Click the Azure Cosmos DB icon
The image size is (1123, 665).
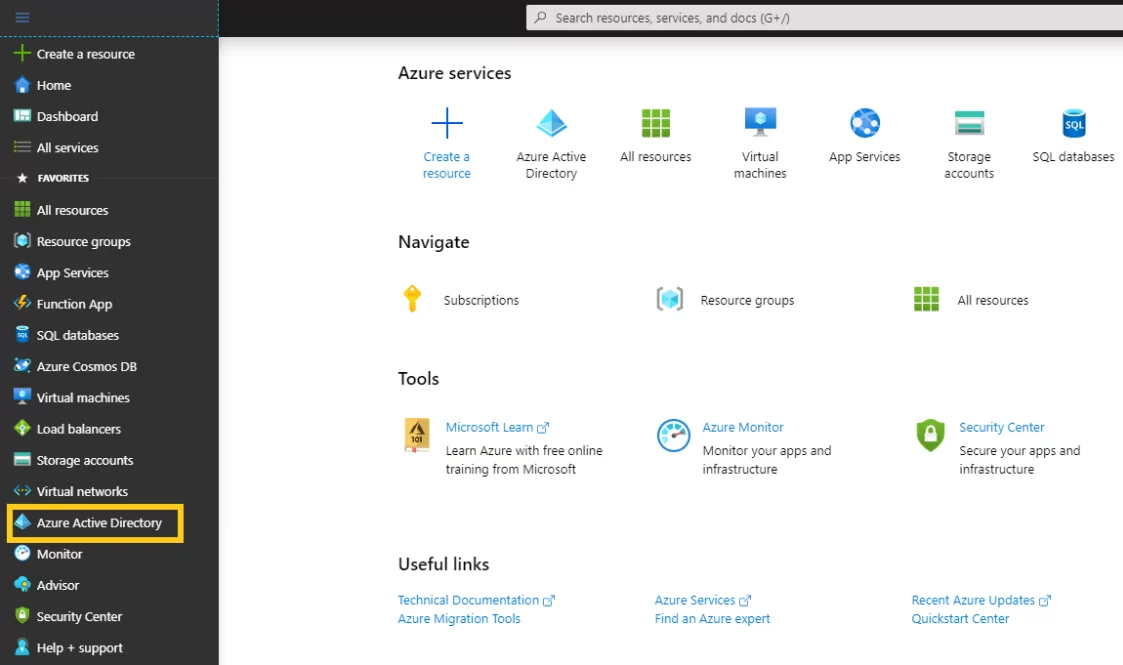pyautogui.click(x=22, y=365)
